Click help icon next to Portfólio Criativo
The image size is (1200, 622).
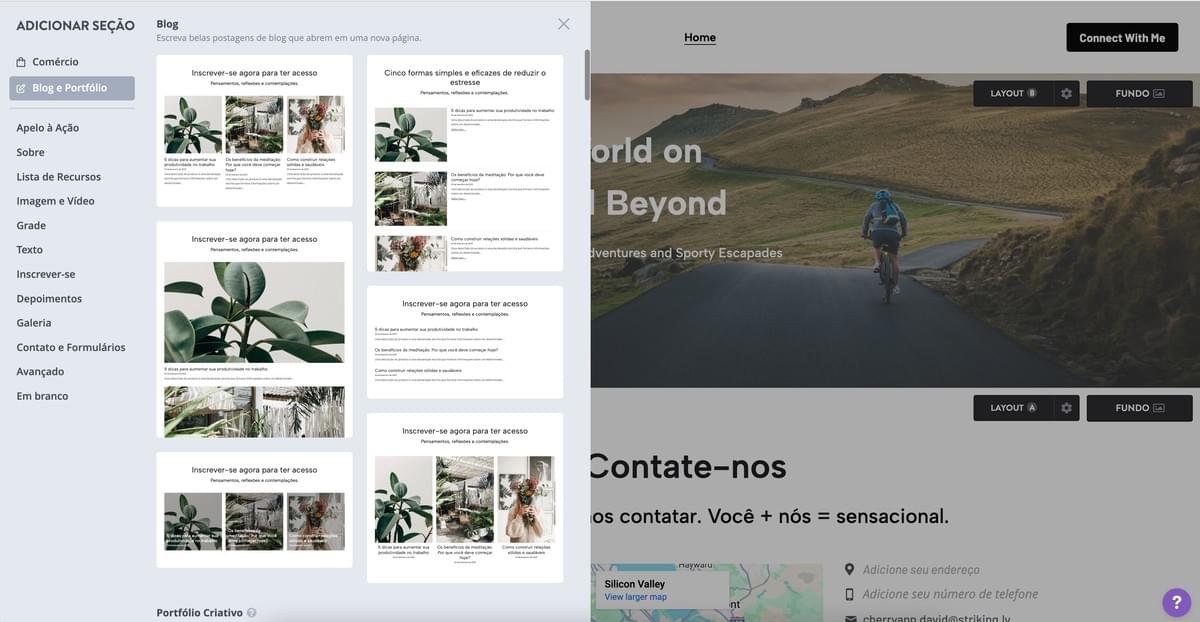tap(252, 613)
